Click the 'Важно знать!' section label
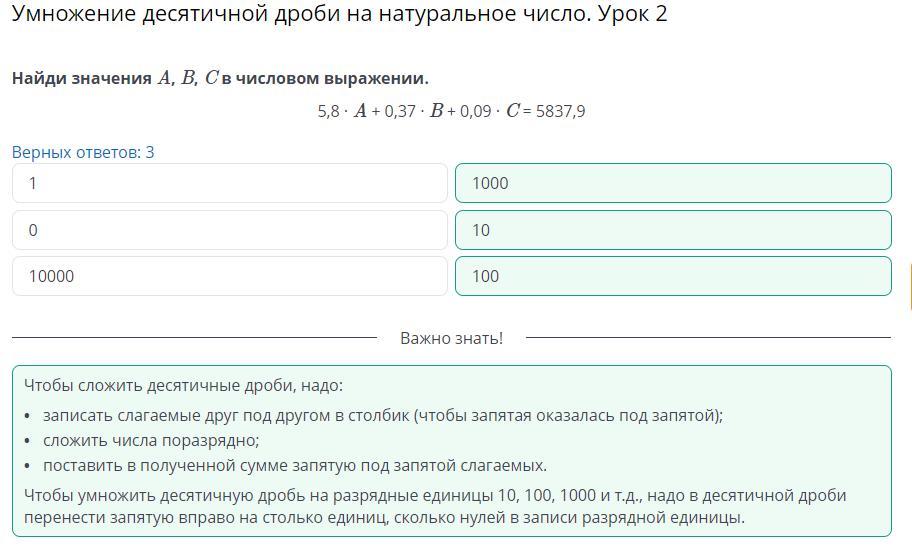Image resolution: width=912 pixels, height=555 pixels. [x=451, y=338]
